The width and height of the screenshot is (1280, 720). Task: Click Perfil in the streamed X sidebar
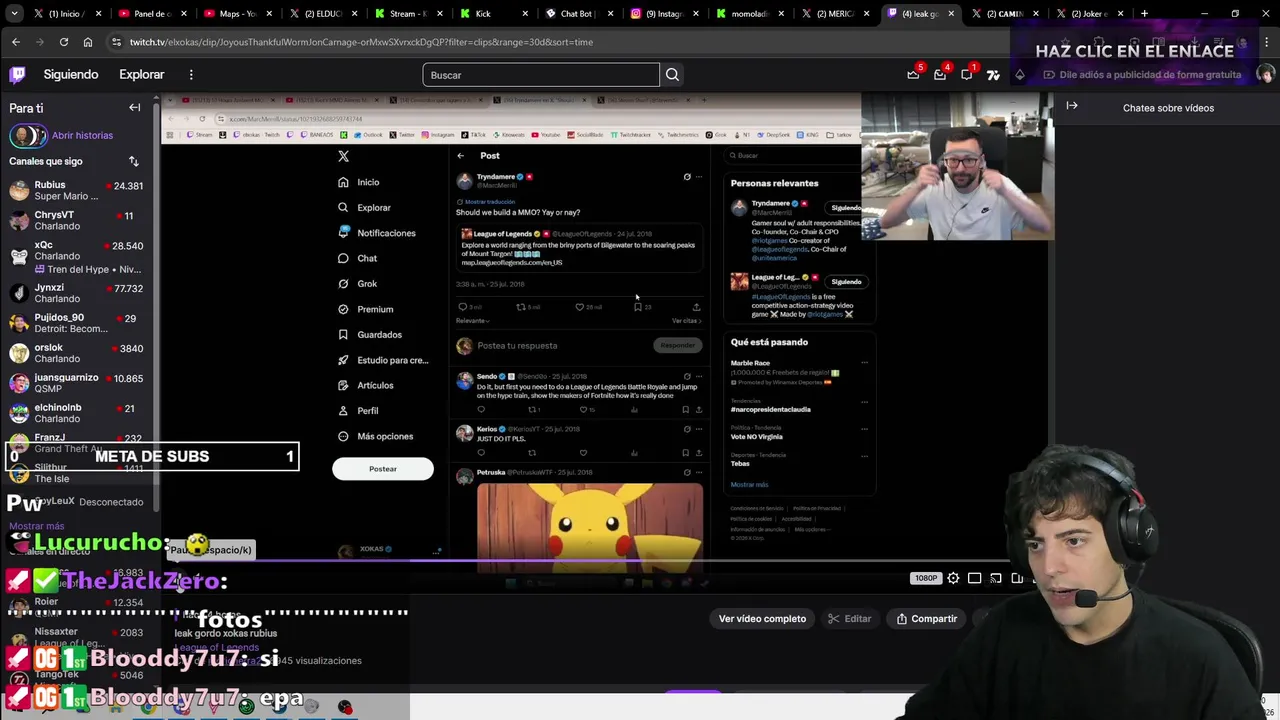[x=358, y=411]
